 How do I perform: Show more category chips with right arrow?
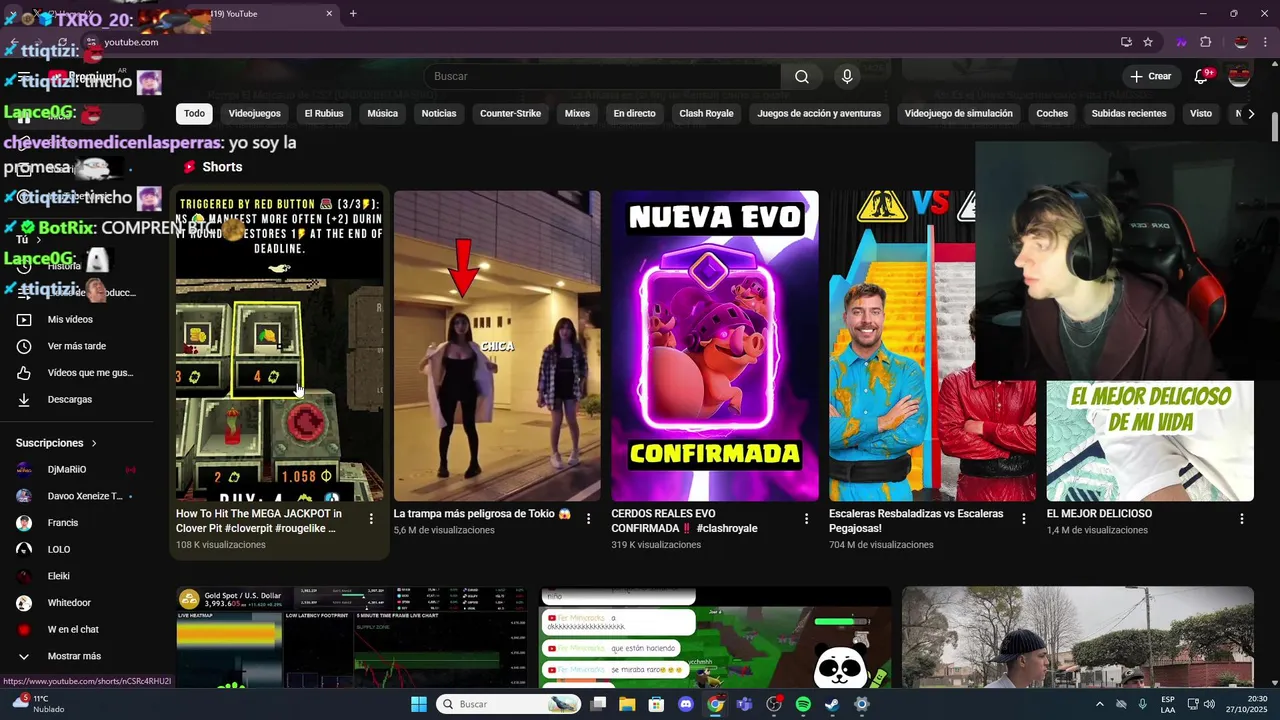[1251, 114]
